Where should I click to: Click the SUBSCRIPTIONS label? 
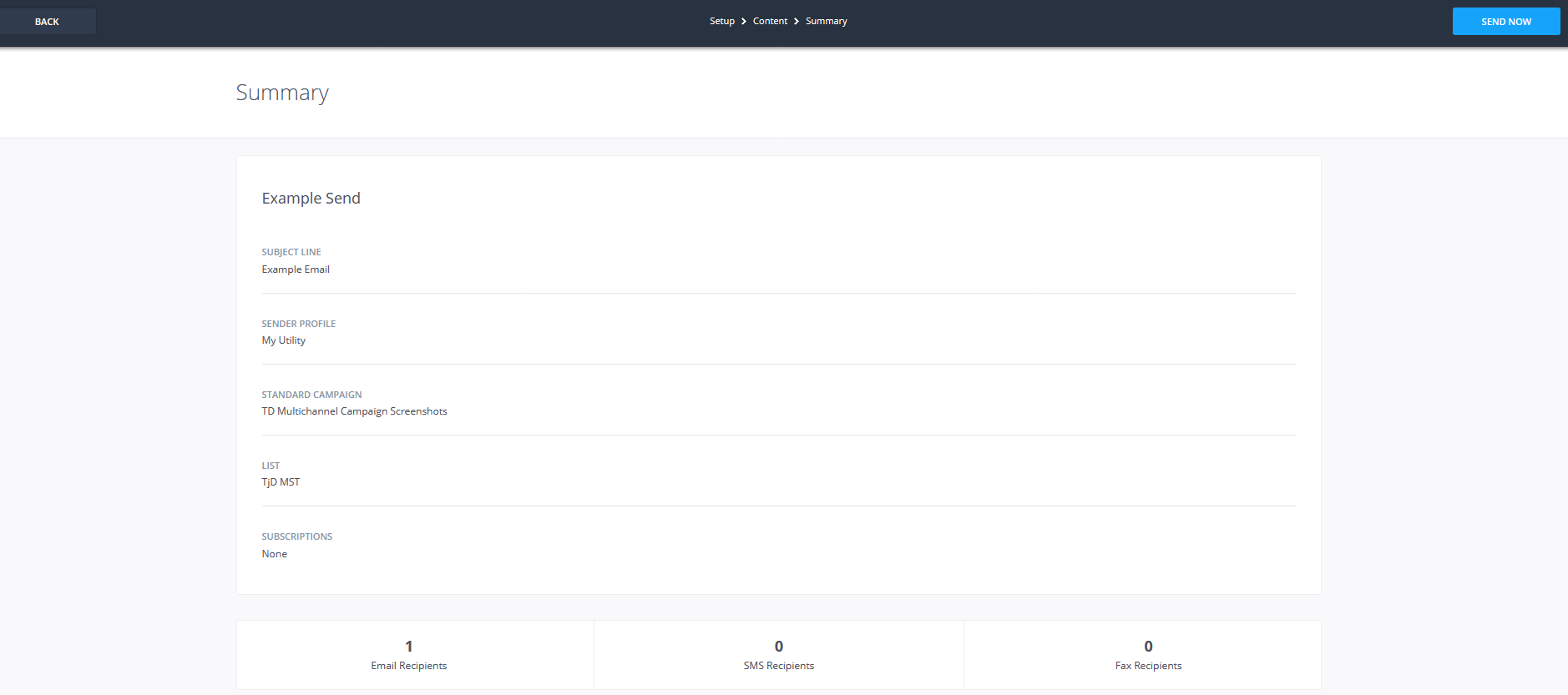[297, 536]
